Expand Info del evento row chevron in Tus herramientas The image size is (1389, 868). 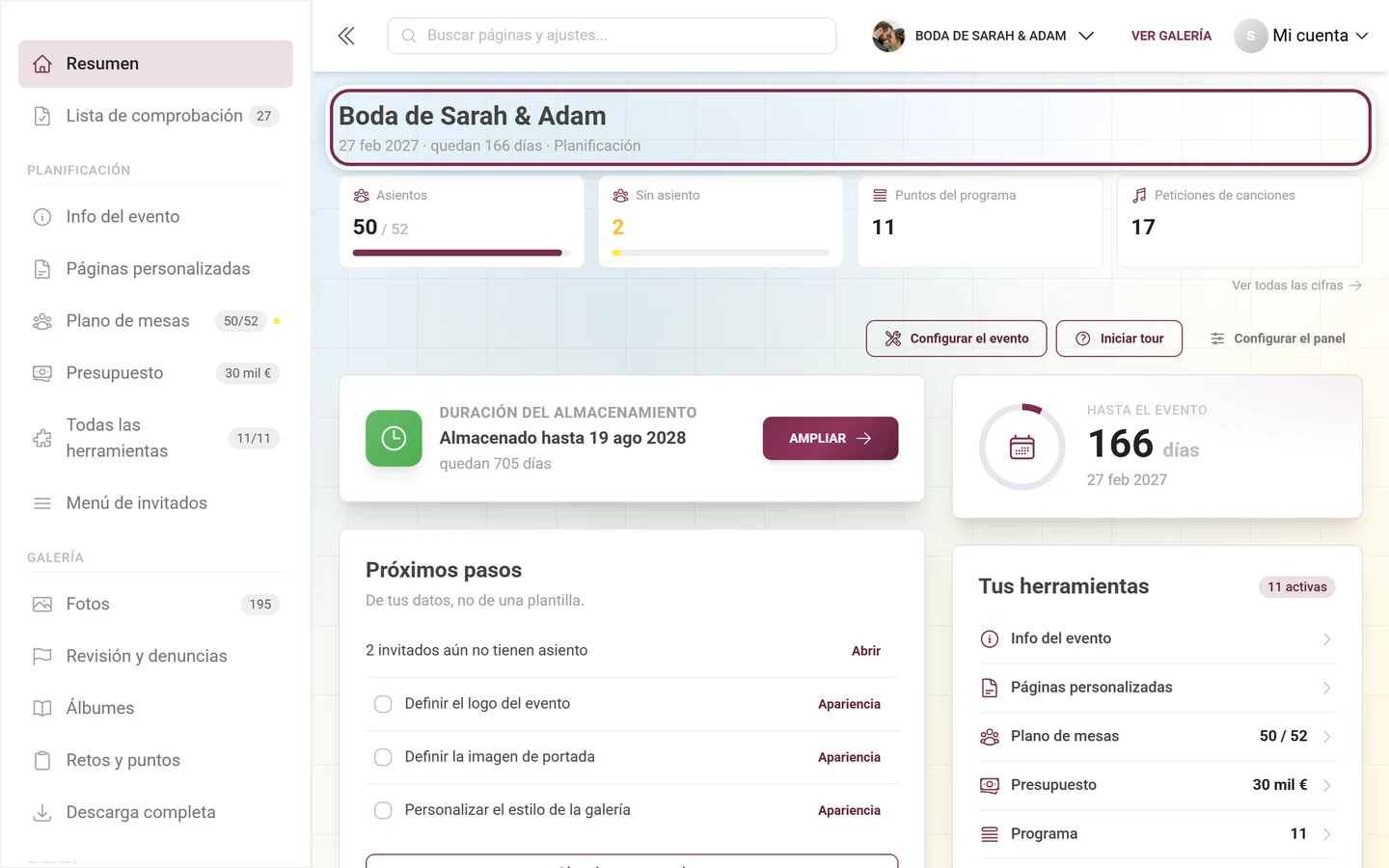(1327, 639)
